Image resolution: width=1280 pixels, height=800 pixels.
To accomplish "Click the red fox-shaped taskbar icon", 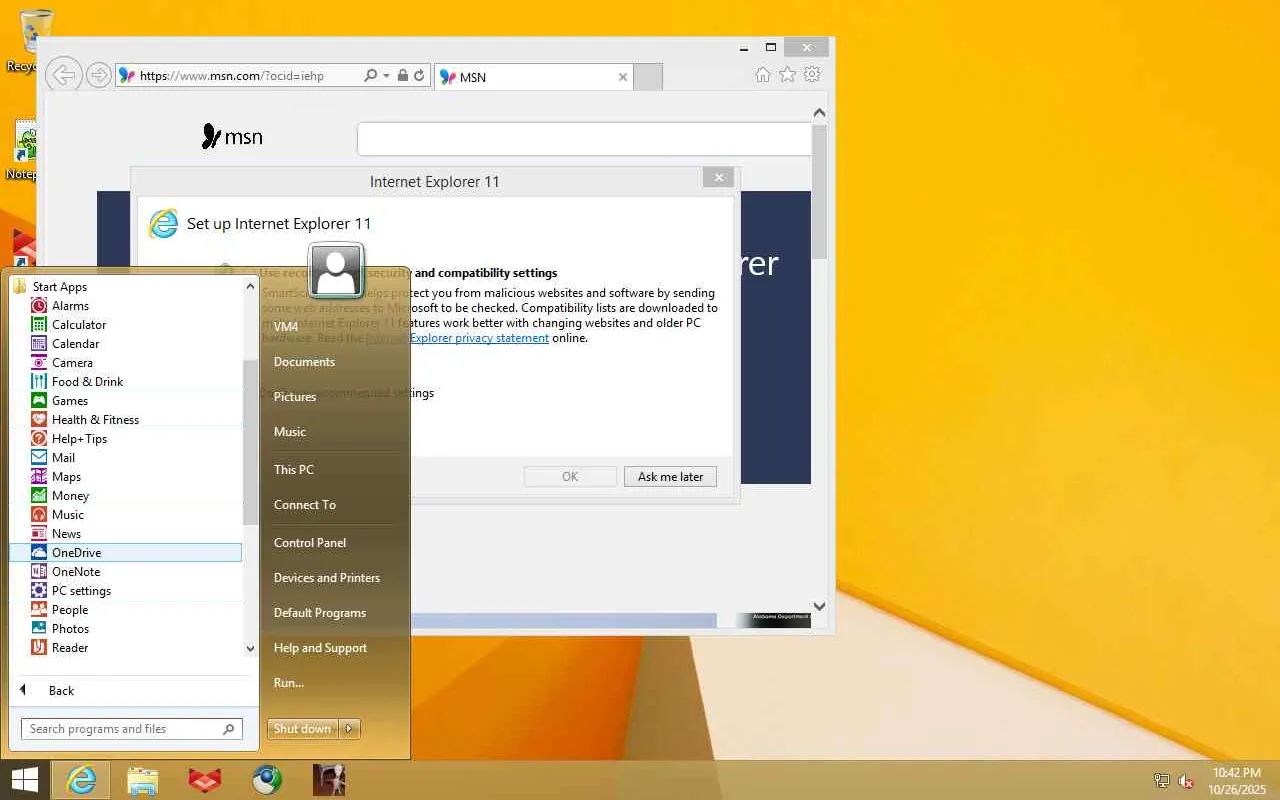I will (205, 780).
